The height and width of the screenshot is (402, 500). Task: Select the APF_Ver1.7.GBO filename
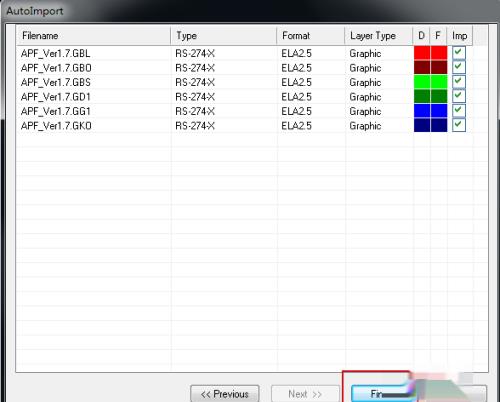coord(56,68)
